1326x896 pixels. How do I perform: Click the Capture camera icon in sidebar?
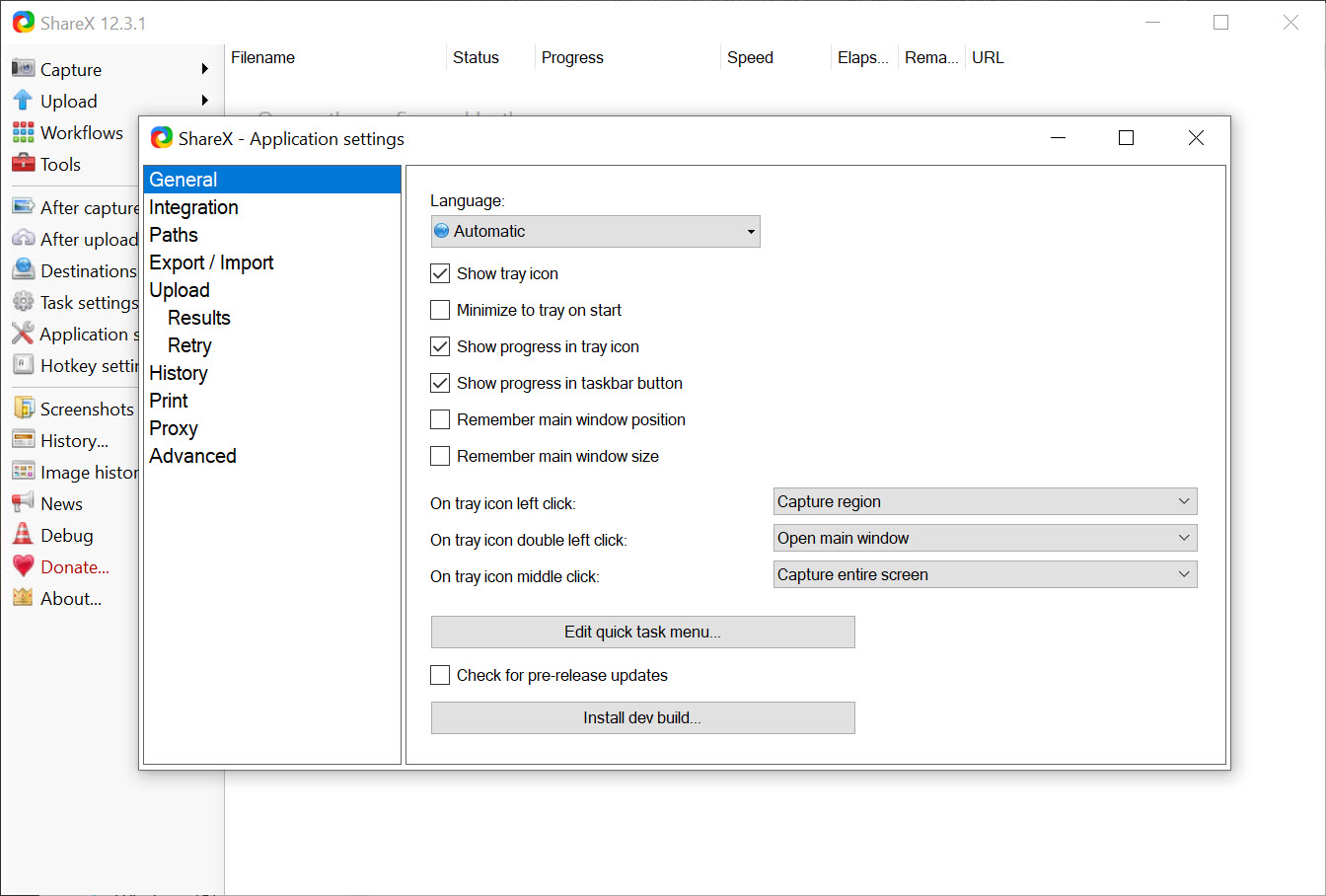coord(23,69)
